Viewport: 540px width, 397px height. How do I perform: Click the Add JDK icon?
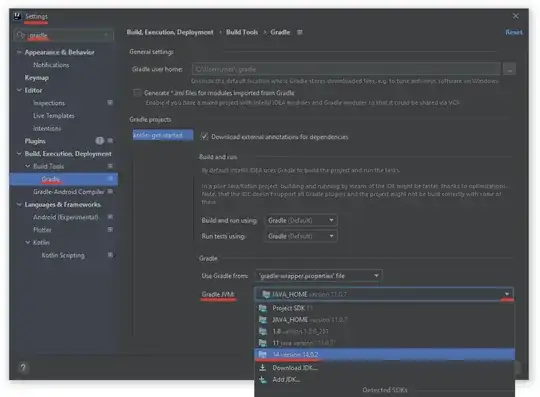[x=262, y=379]
